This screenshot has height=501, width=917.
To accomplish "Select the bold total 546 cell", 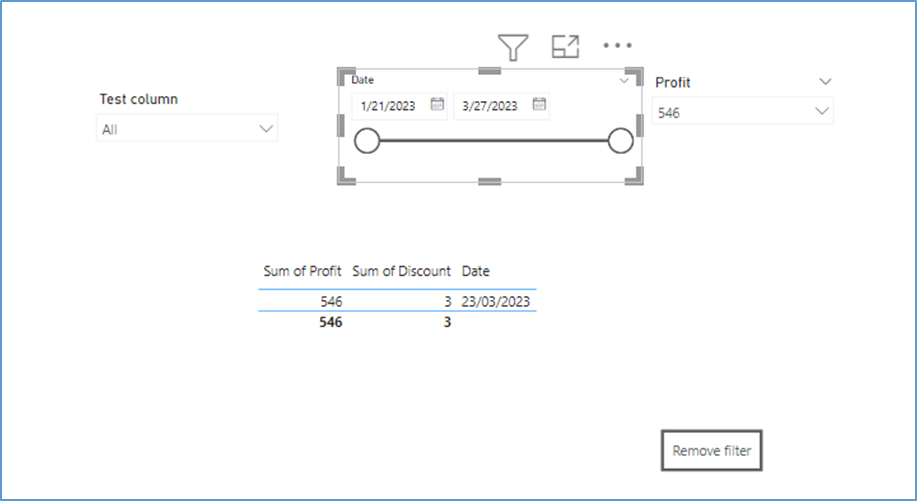I will click(330, 322).
